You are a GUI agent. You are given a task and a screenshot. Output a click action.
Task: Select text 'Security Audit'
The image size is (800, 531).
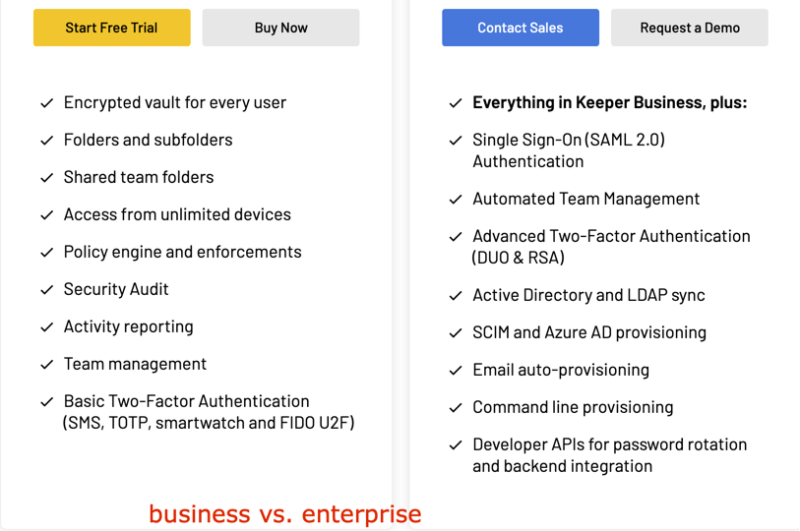click(x=116, y=289)
